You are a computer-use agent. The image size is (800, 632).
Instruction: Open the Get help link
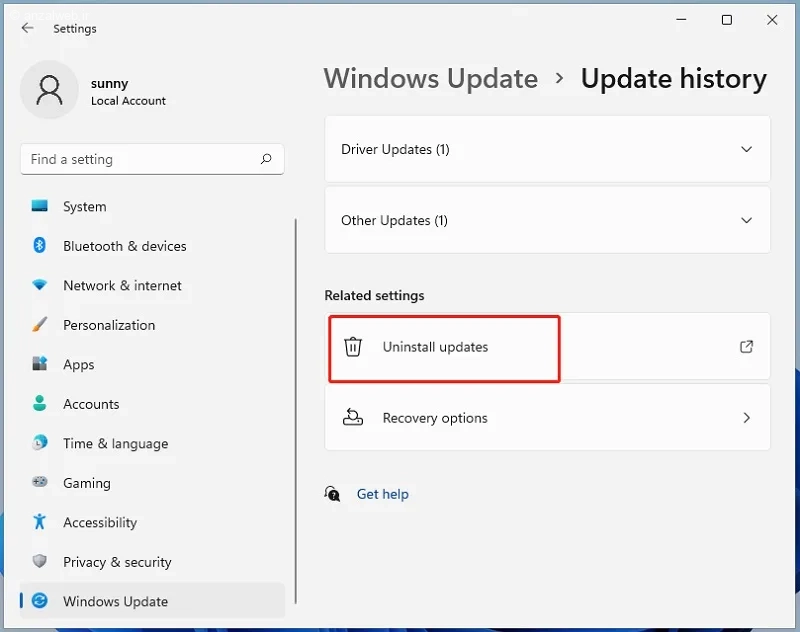click(x=382, y=494)
